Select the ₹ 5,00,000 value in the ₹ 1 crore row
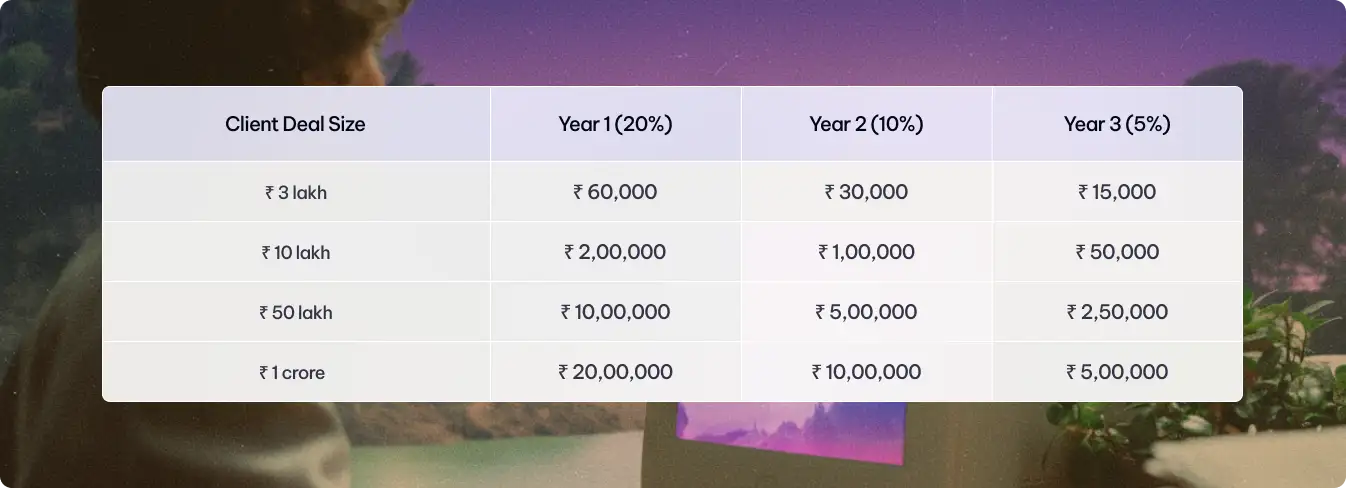This screenshot has height=488, width=1346. pos(1117,372)
